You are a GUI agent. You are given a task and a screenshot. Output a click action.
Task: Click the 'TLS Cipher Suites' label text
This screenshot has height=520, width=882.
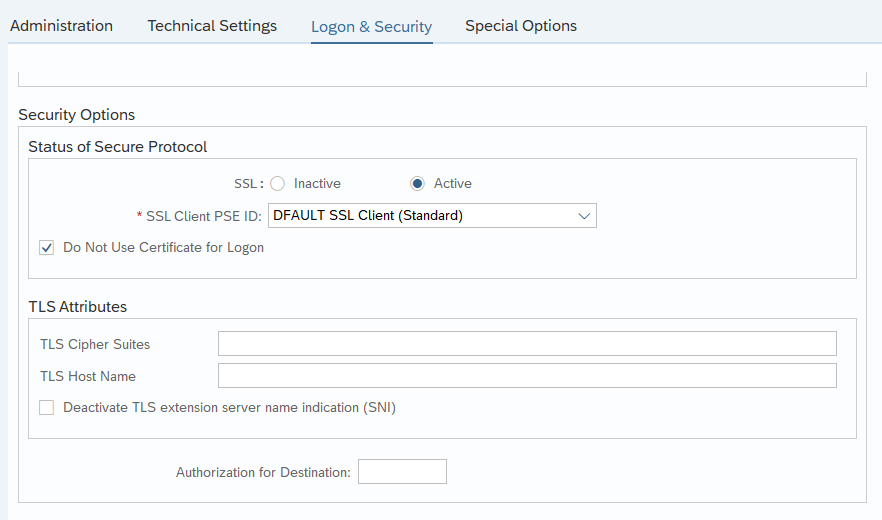tap(95, 344)
